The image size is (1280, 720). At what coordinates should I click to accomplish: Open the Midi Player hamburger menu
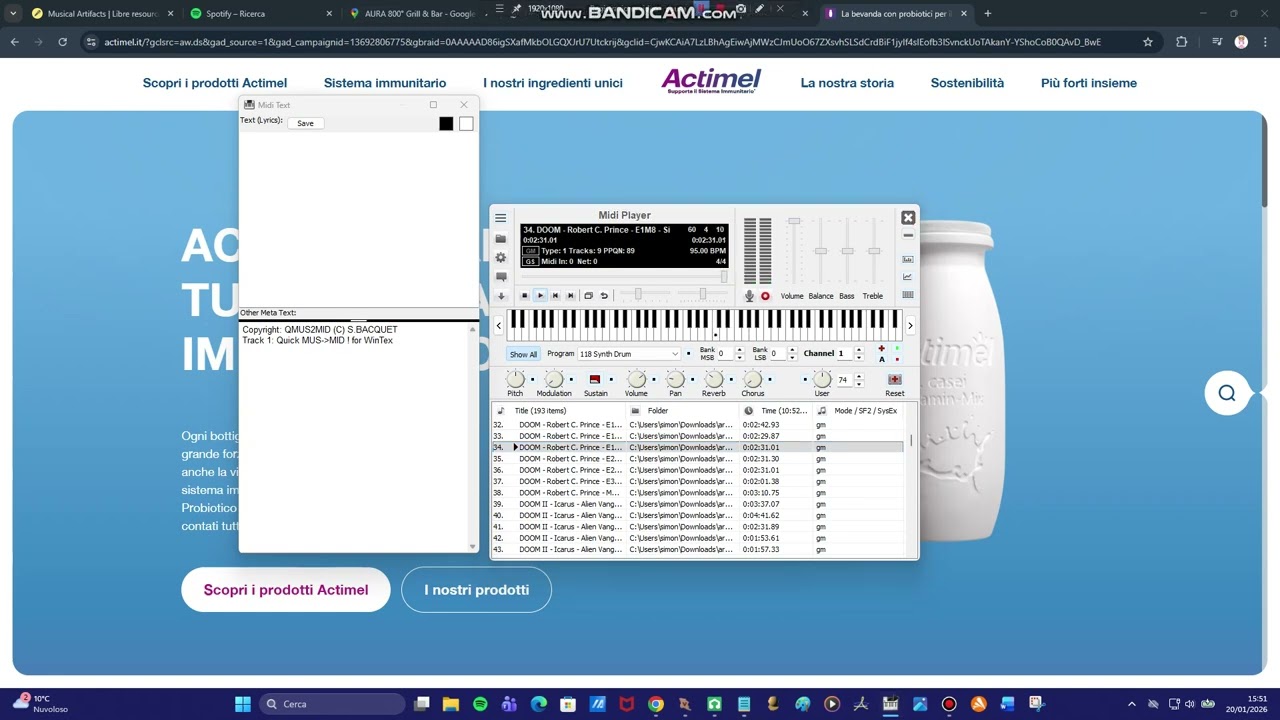(x=501, y=218)
